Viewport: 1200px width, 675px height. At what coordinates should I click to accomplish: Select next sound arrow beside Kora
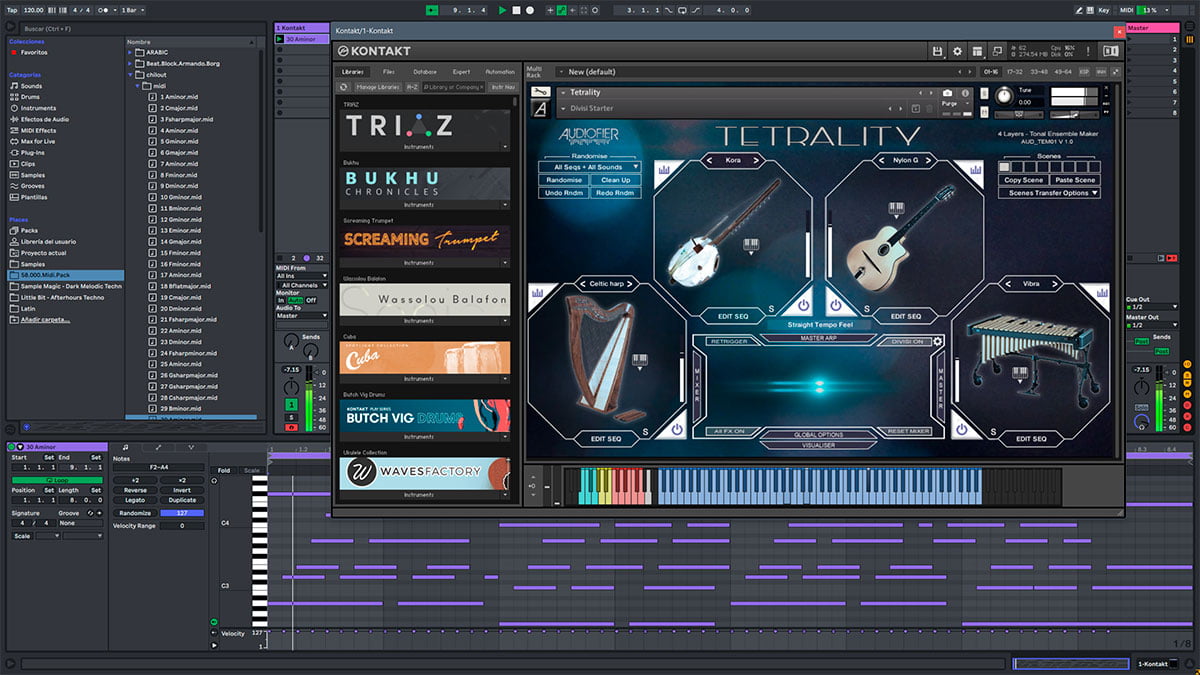[x=755, y=160]
